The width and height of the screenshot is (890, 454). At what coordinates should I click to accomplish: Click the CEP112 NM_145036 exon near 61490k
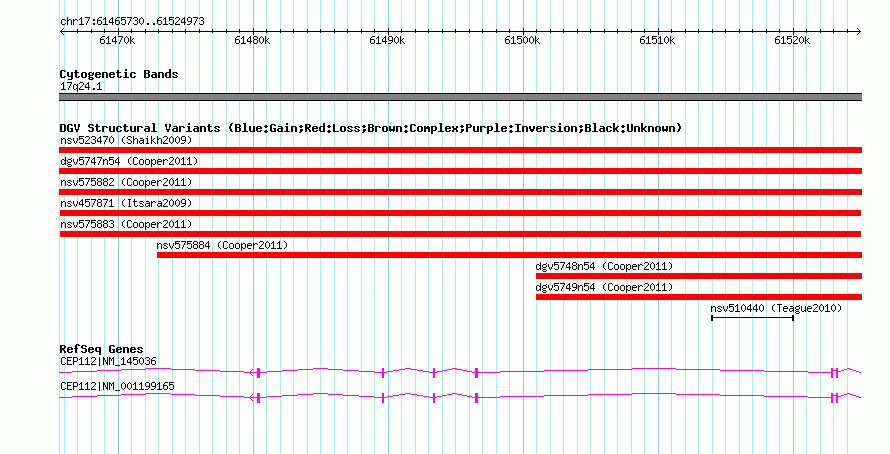[383, 373]
